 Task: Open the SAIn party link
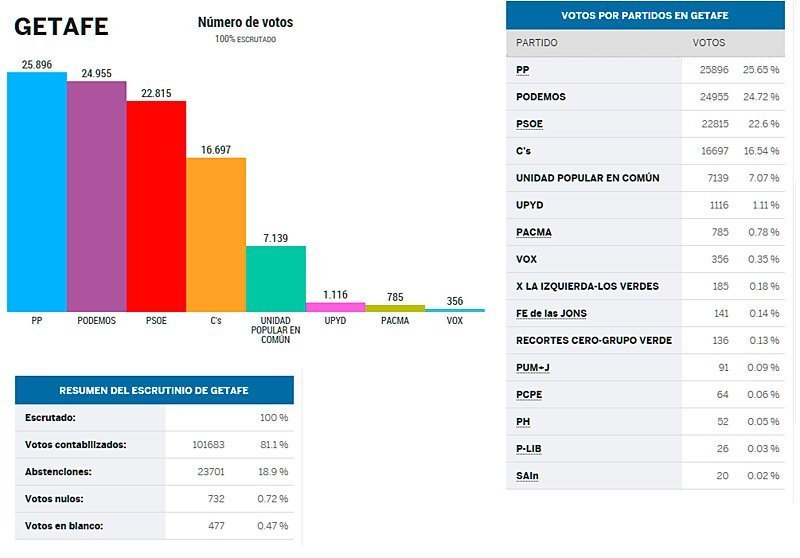tap(527, 475)
